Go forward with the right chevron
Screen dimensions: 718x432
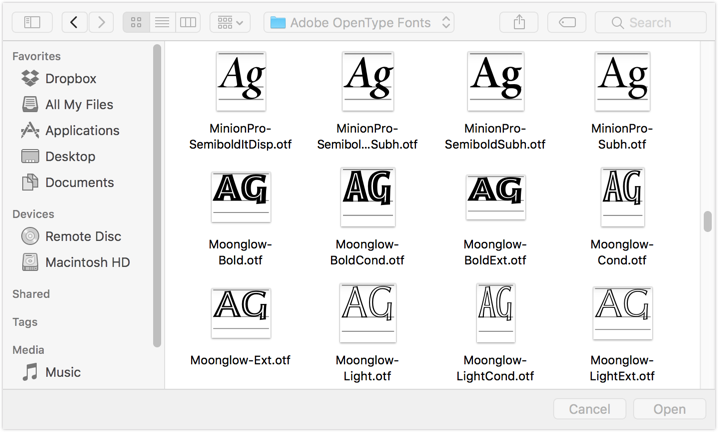[101, 22]
